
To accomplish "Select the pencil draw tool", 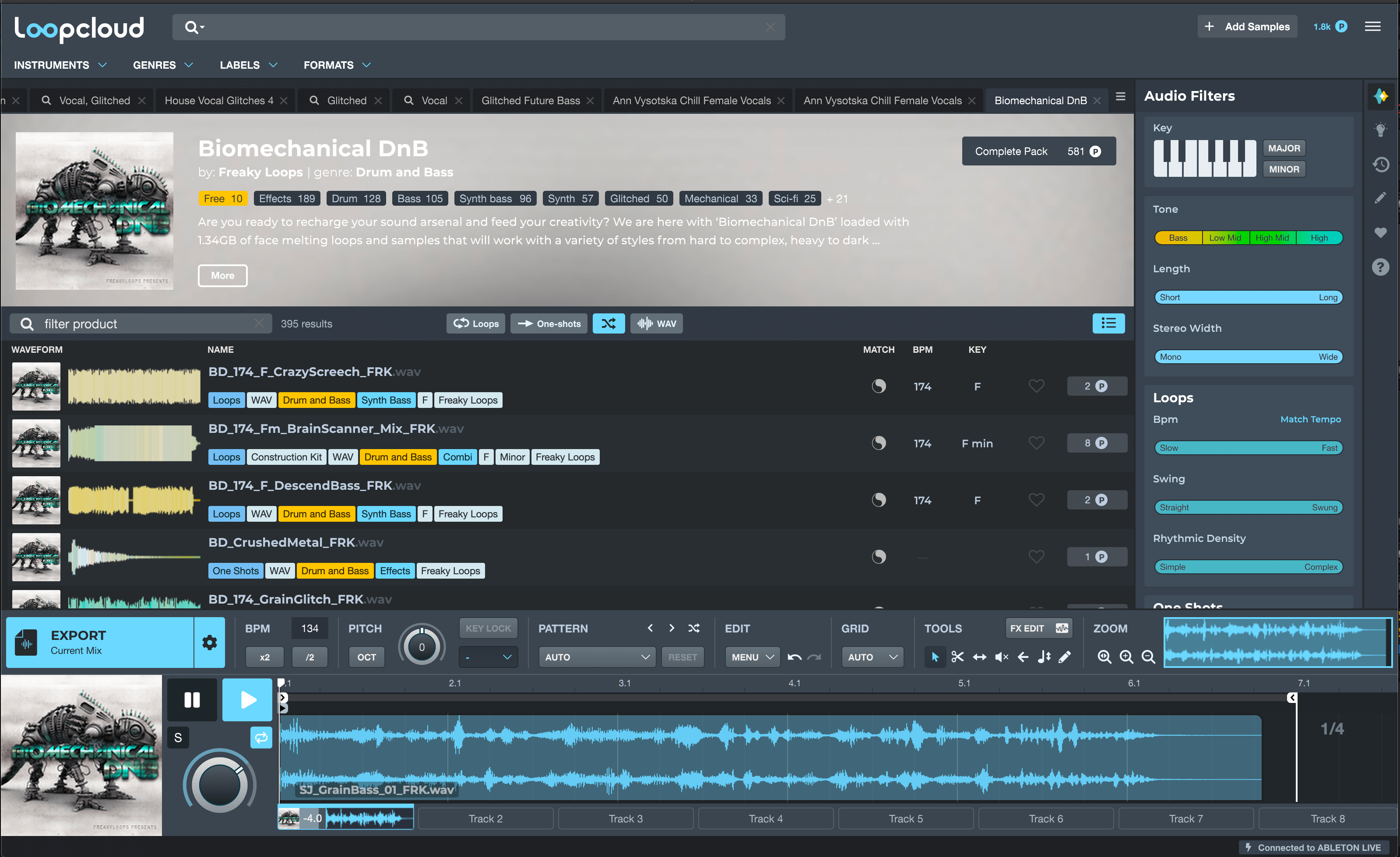I will pos(1065,657).
